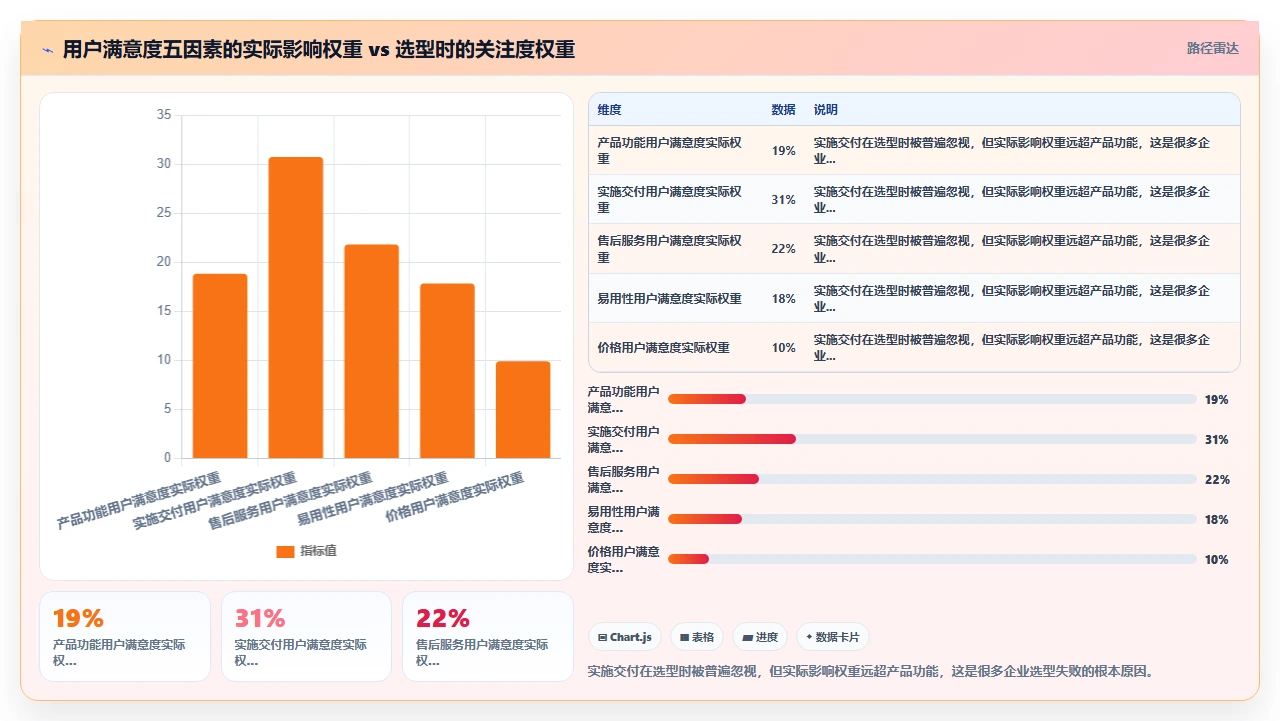
Task: Click the 19% cell in the table
Action: (783, 151)
